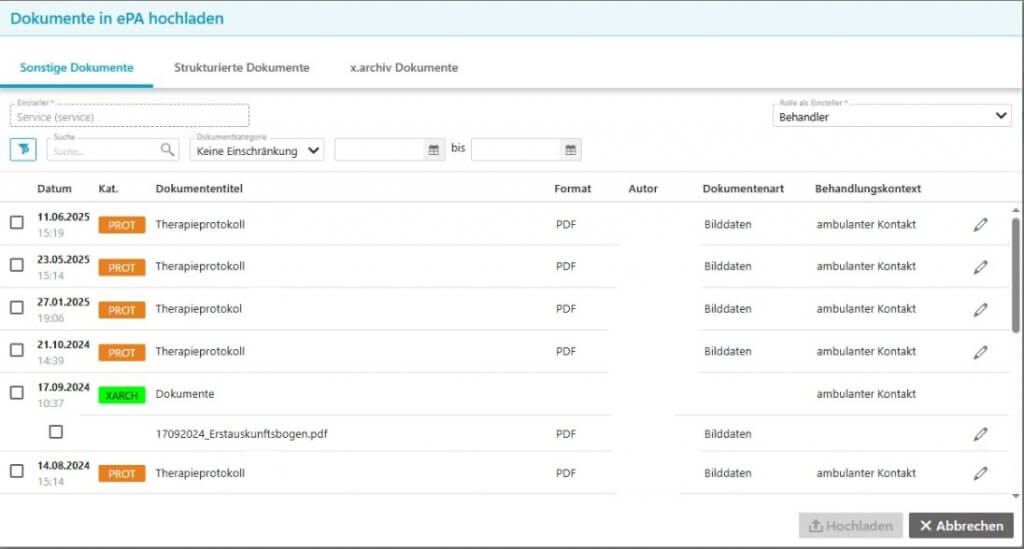The image size is (1024, 549).
Task: Click pencil icon for 14.08.2024 Therapieprotokoll
Action: point(980,473)
